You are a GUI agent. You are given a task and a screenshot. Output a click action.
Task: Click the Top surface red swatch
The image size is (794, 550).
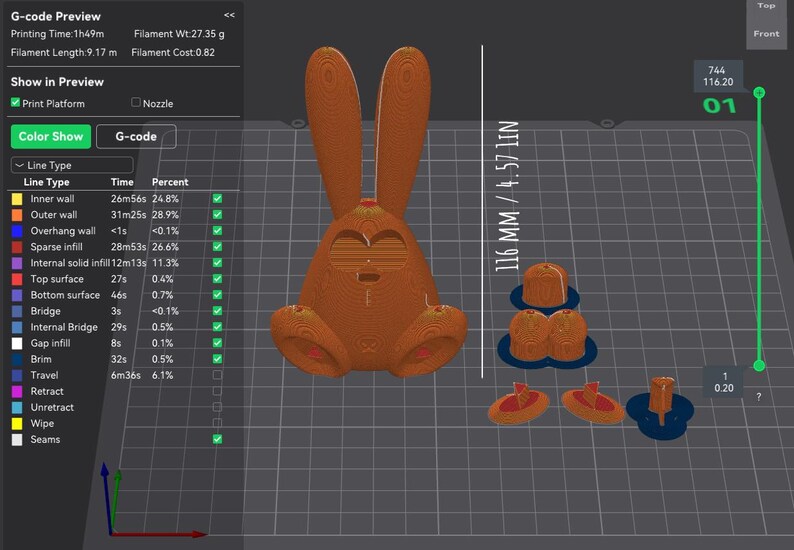tap(17, 279)
